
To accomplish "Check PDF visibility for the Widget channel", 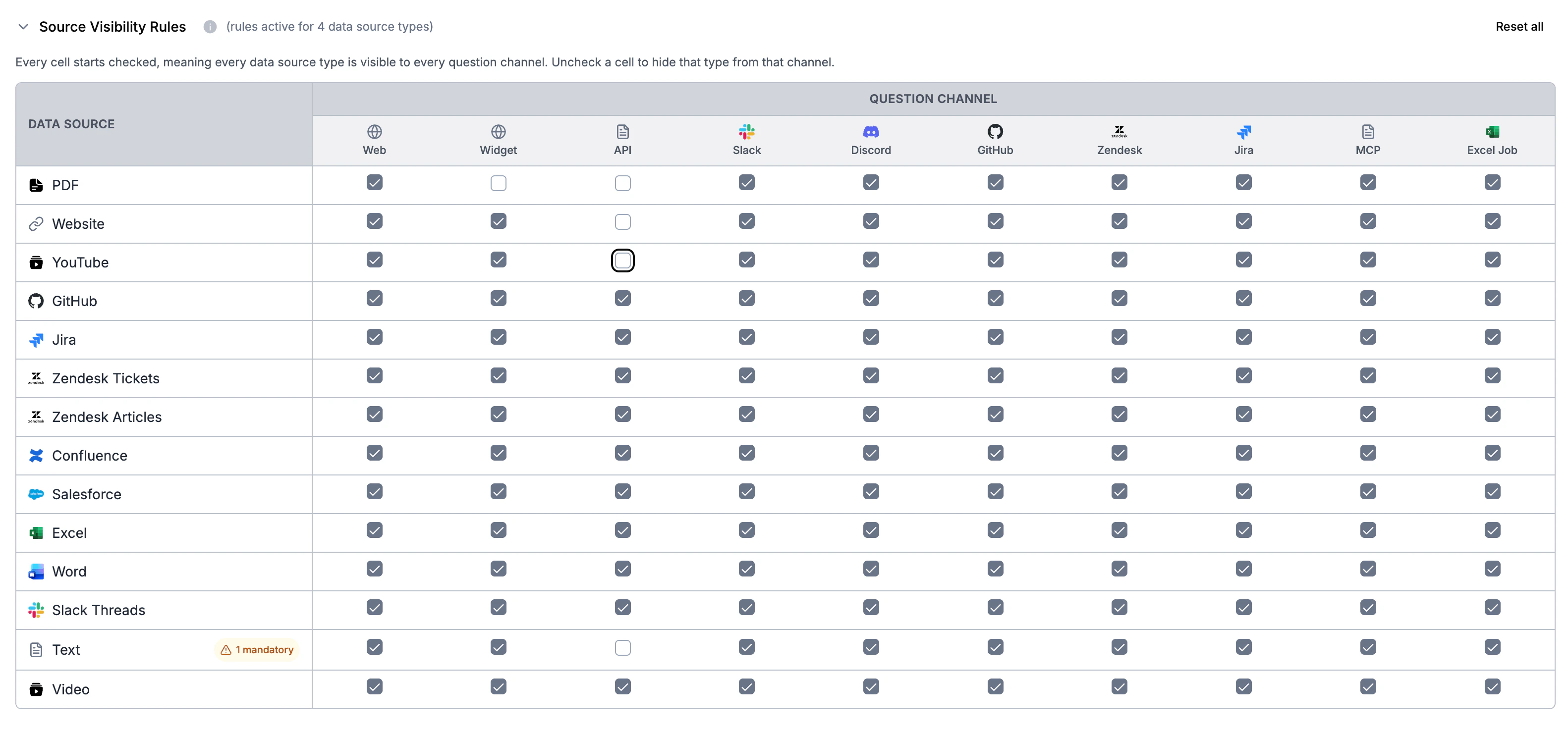I will (499, 183).
